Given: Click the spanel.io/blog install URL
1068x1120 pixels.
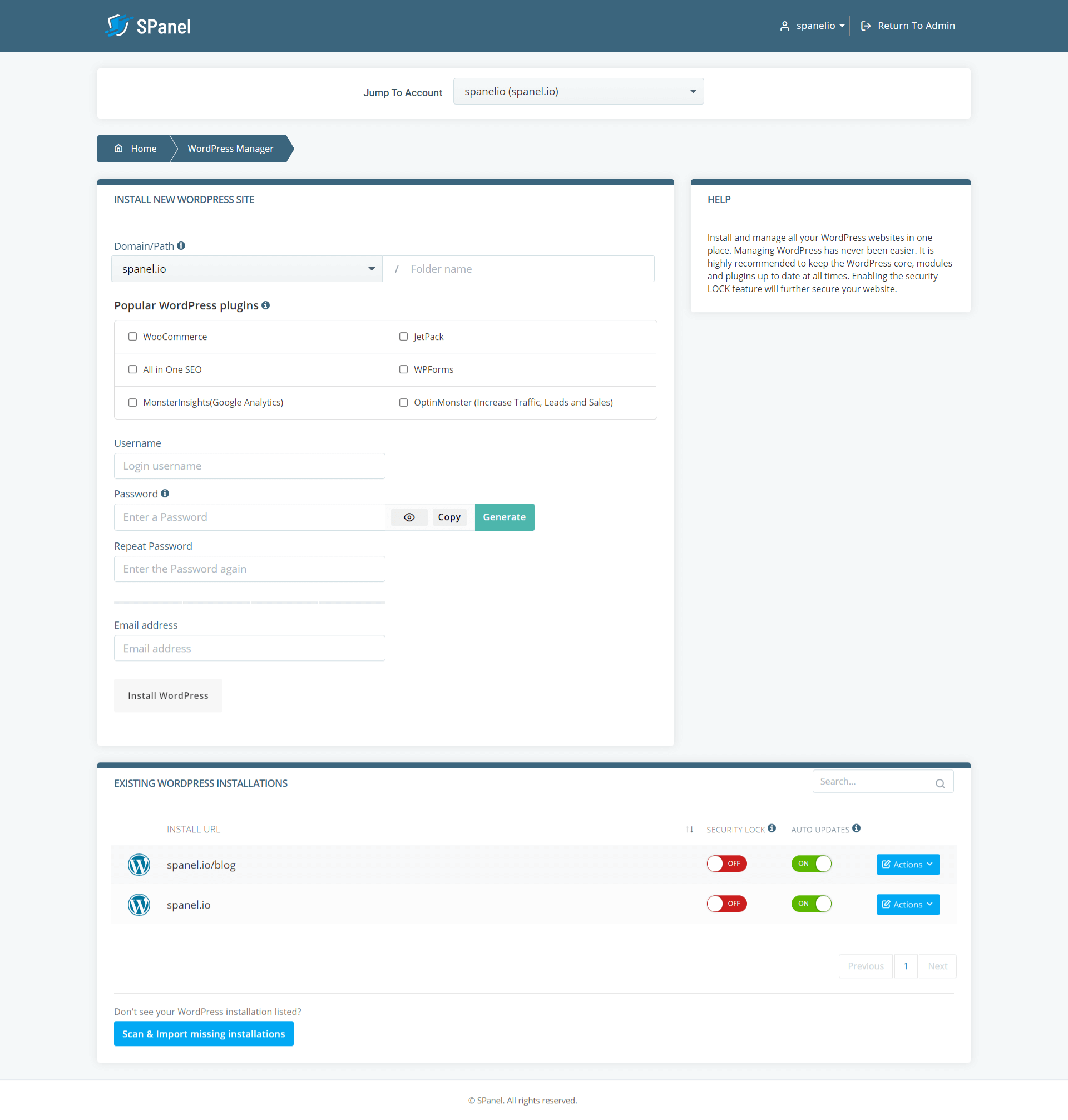Looking at the screenshot, I should coord(201,865).
